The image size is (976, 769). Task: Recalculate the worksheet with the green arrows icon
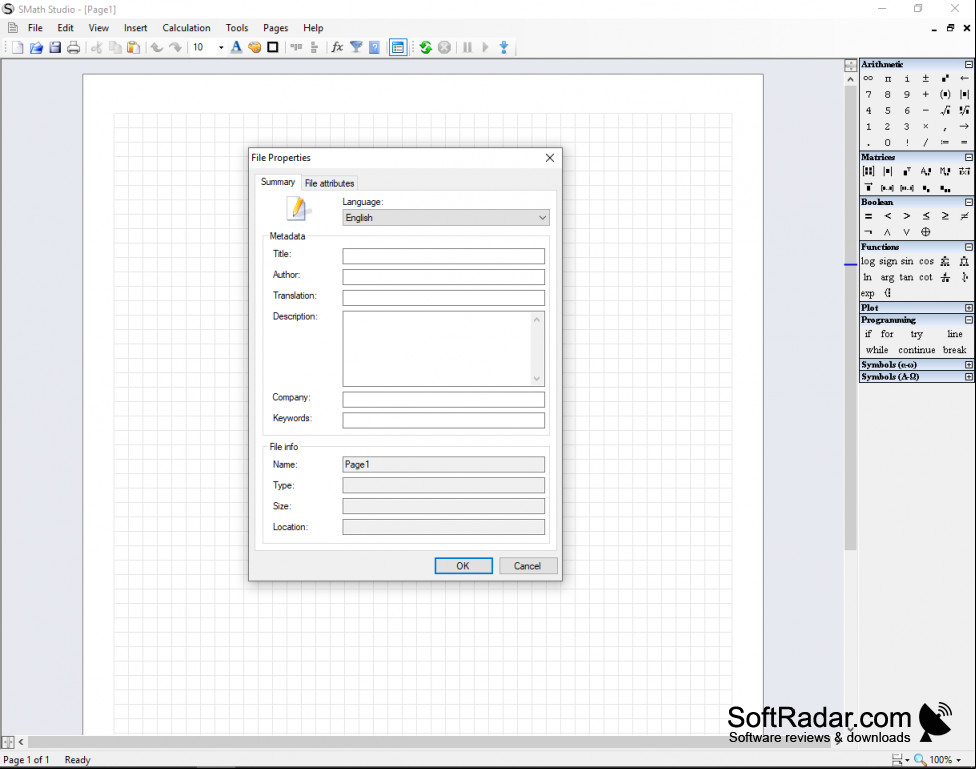426,47
